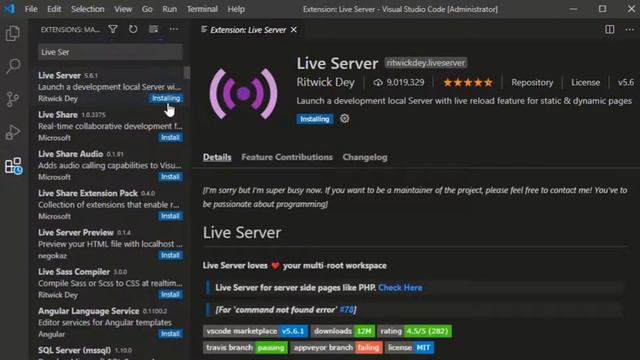This screenshot has height=360, width=640.
Task: Click the filter extensions funnel icon
Action: point(113,29)
